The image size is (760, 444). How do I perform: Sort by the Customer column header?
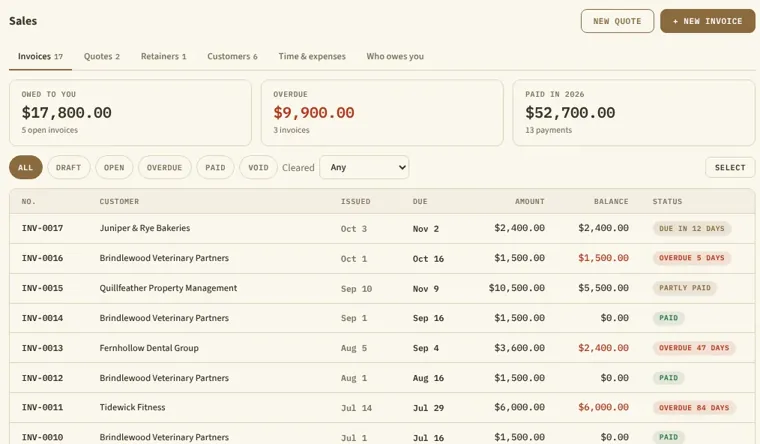(x=119, y=201)
